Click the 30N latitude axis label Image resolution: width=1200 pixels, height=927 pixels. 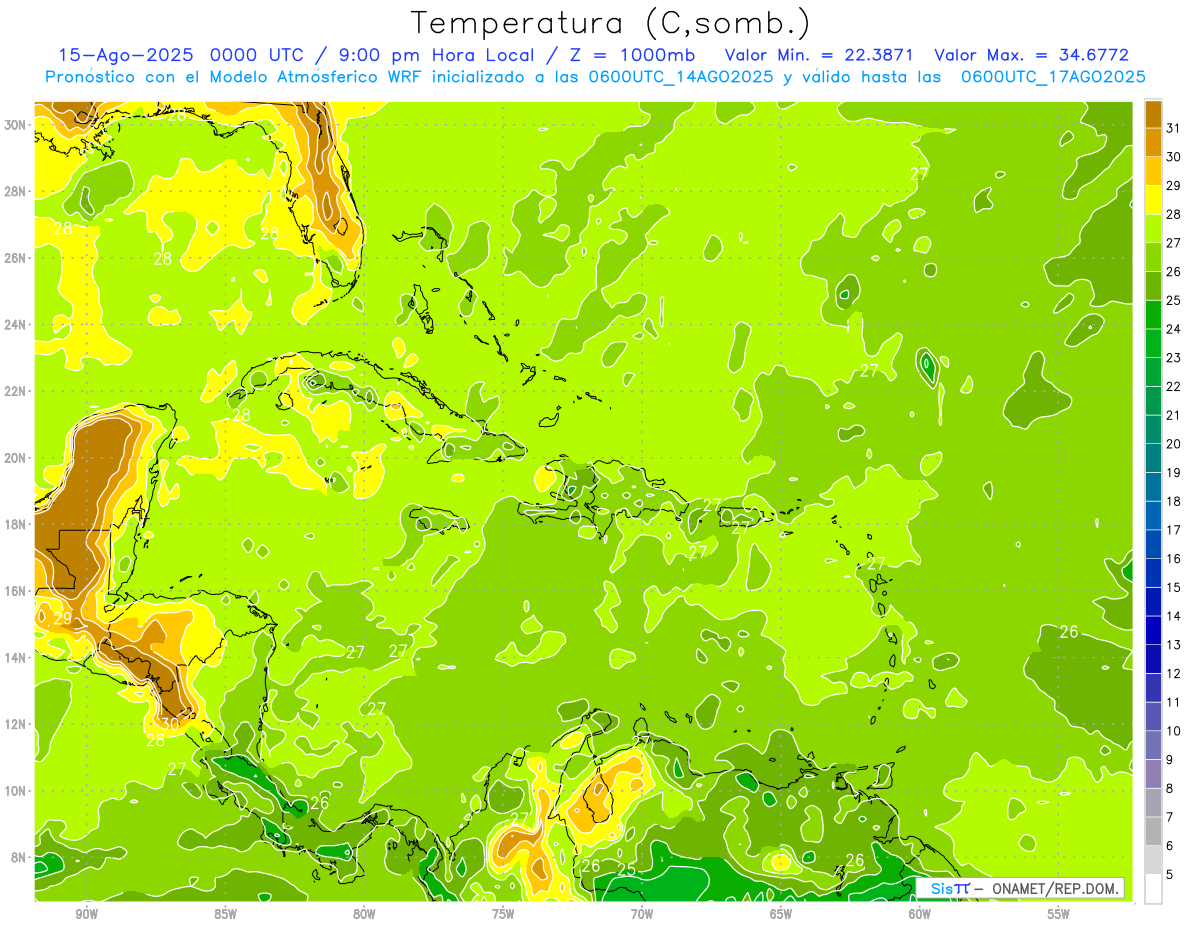pyautogui.click(x=16, y=125)
